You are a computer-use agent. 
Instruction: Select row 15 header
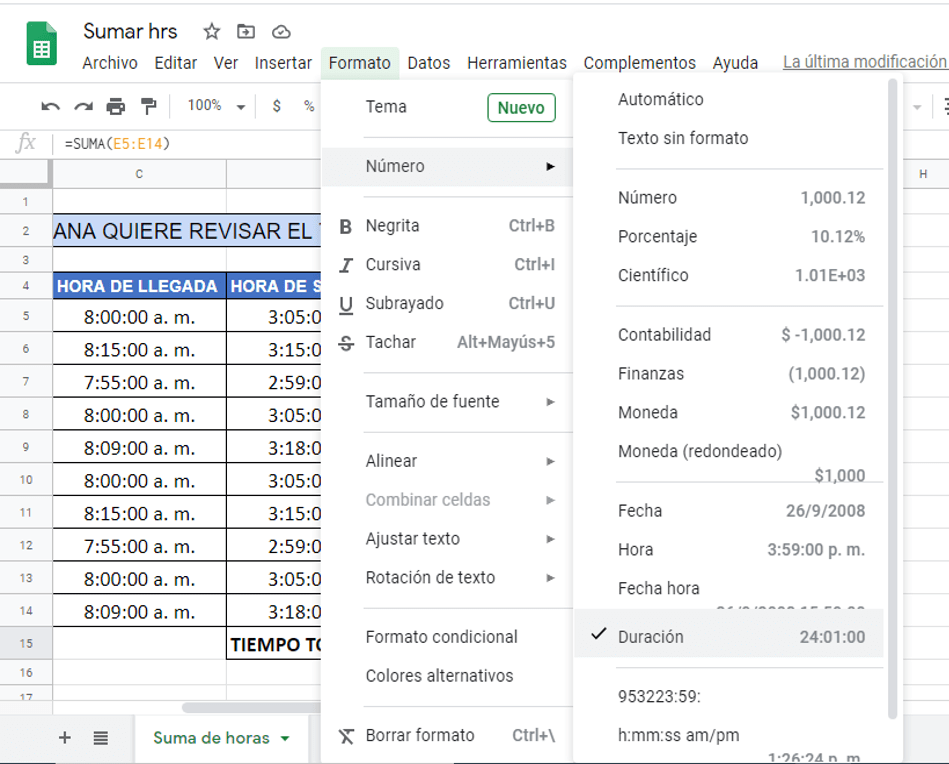click(26, 644)
